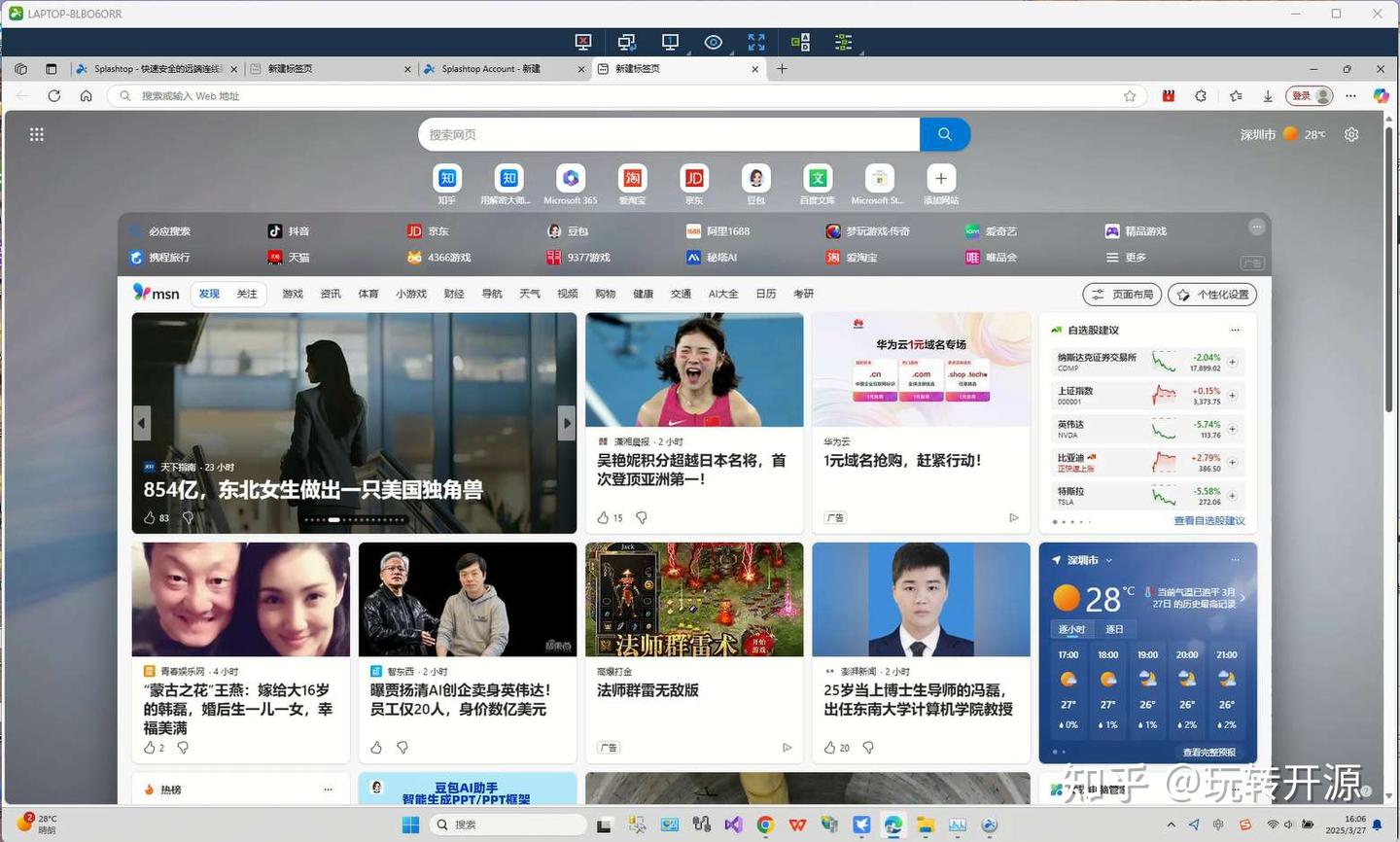Select the Splashtop switch monitor icon

click(x=626, y=42)
